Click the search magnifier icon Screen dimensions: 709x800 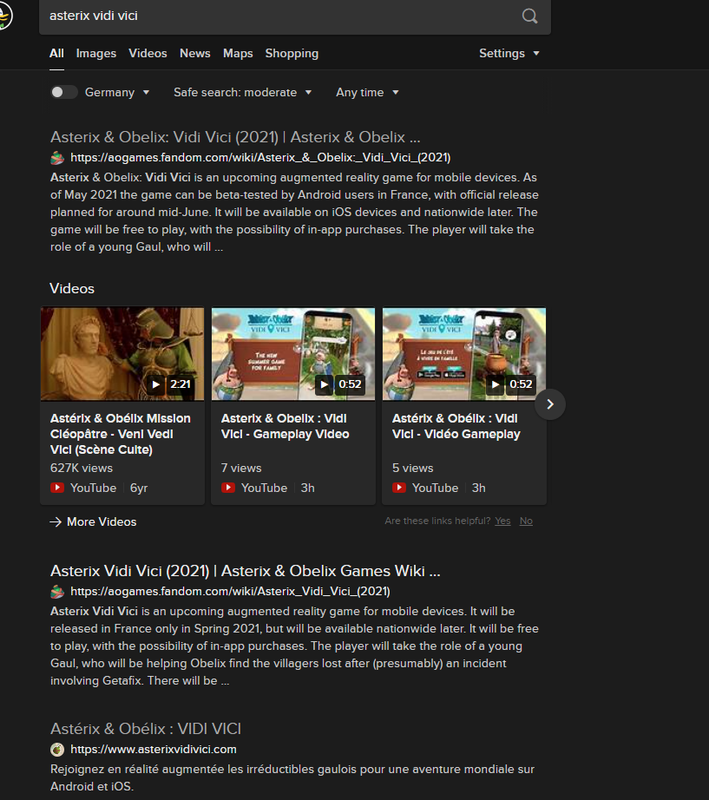[x=529, y=16]
